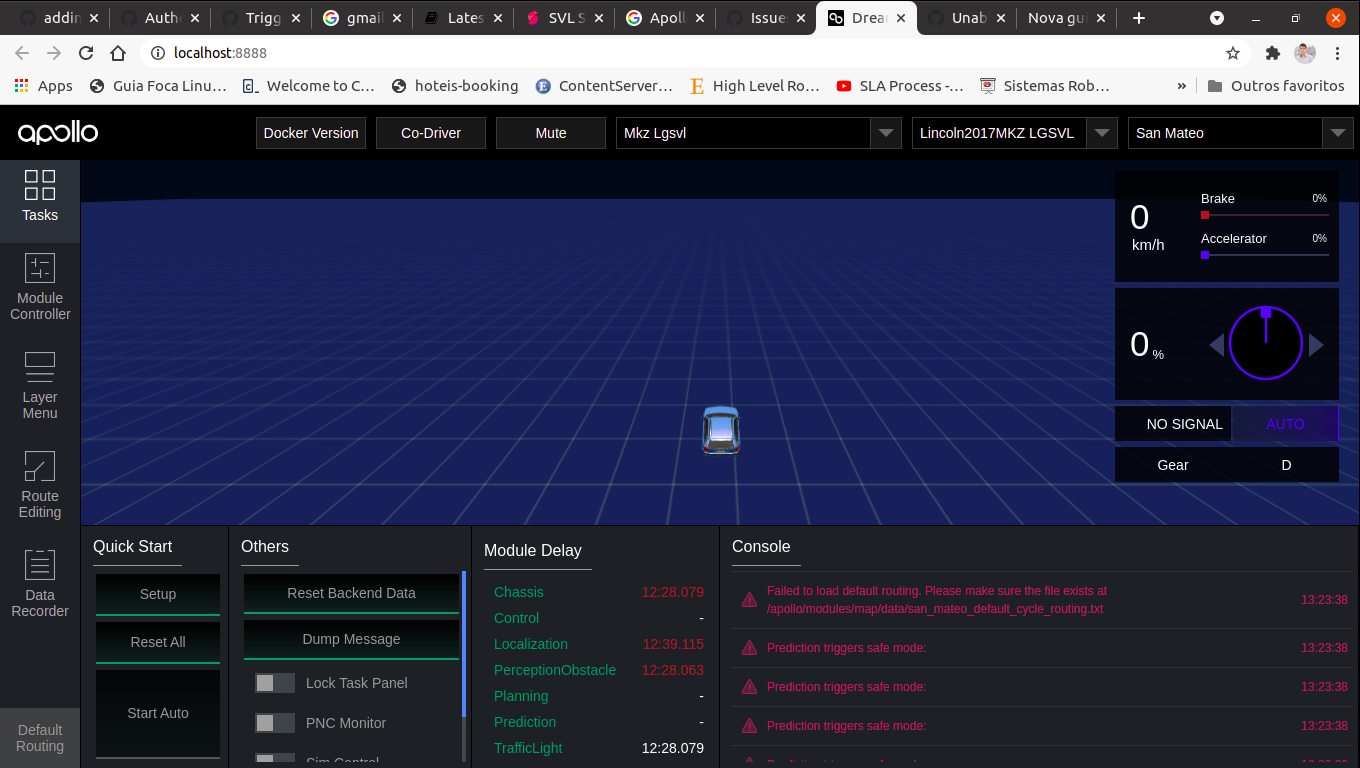The width and height of the screenshot is (1360, 768).
Task: Expand the Lincoln2017MKZ LGSVL vehicle selector
Action: (1101, 131)
